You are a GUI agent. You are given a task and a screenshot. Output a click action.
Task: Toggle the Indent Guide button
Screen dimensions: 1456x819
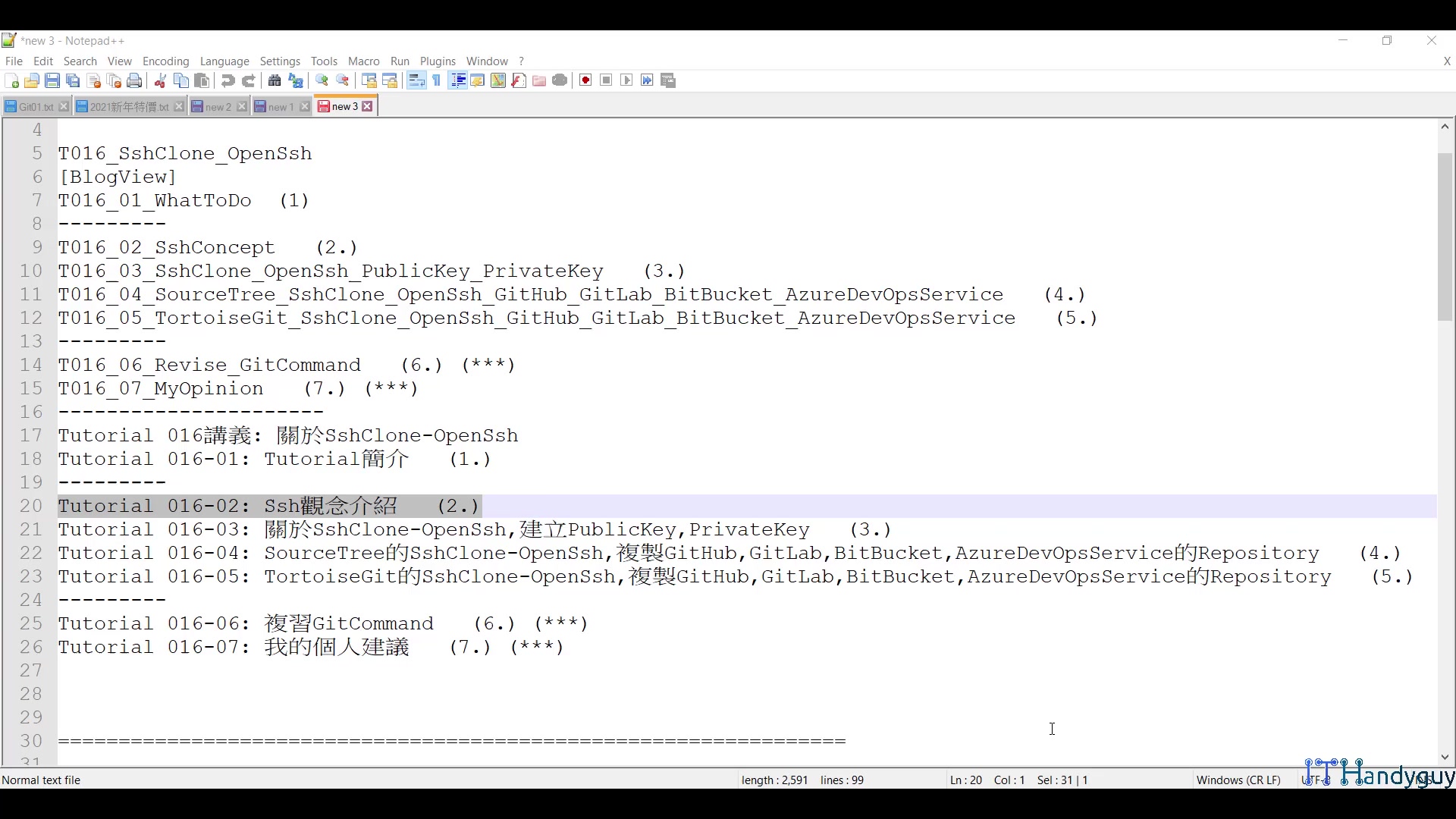(457, 80)
